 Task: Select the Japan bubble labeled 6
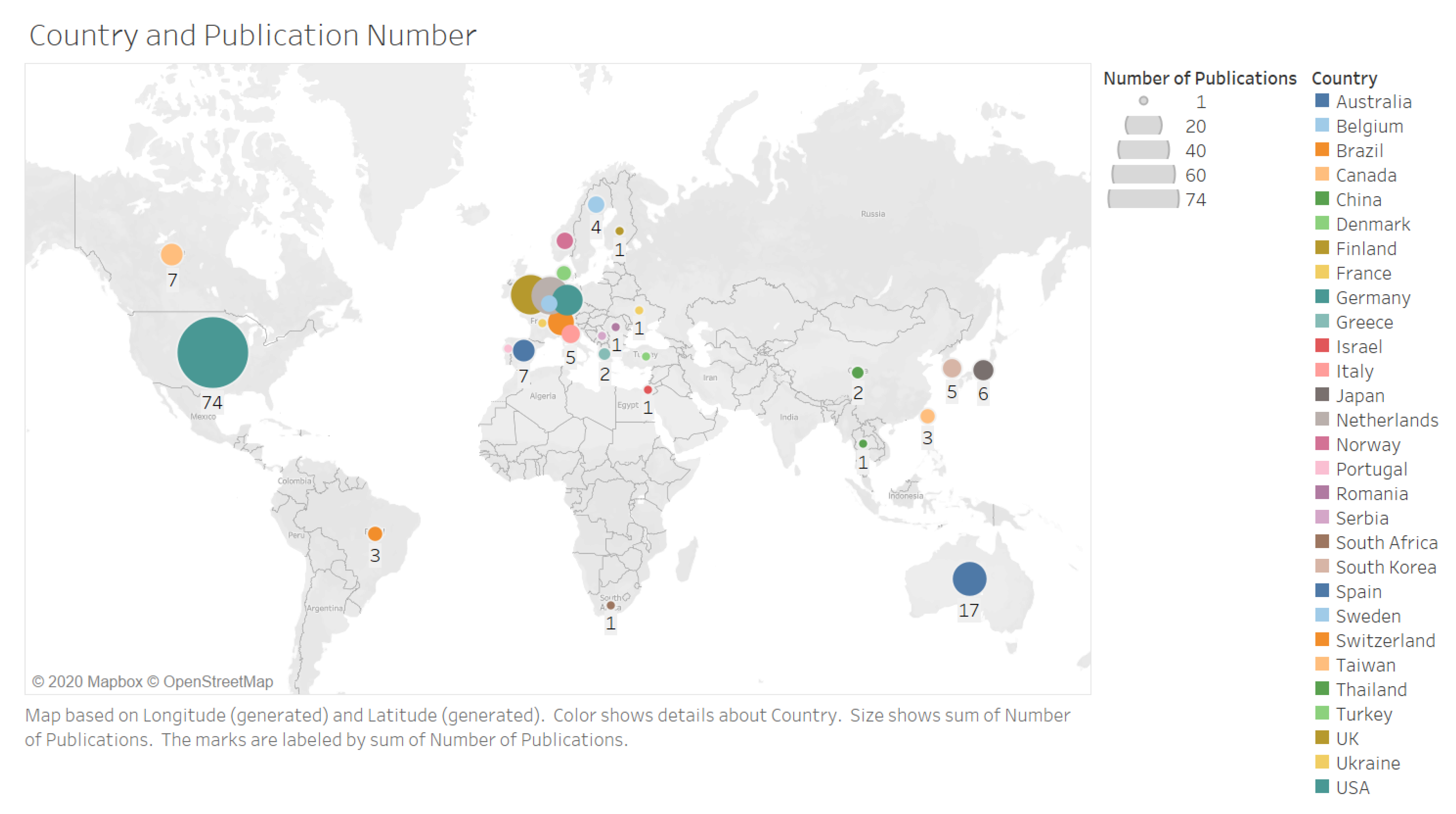[x=983, y=370]
